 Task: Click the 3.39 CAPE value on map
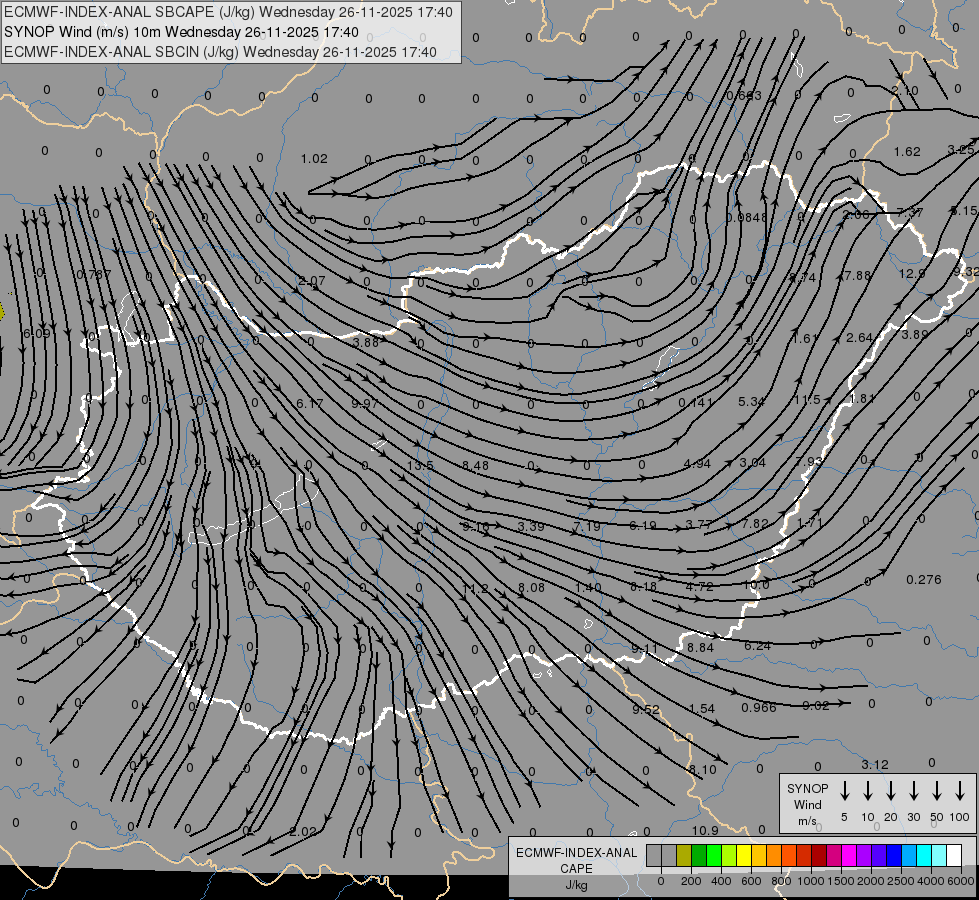pos(531,527)
